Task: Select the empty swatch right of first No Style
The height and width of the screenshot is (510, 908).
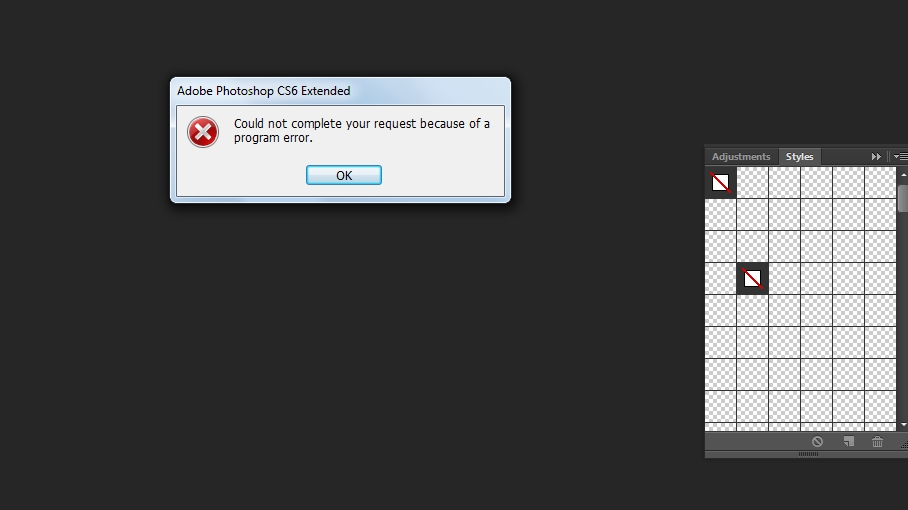Action: [x=752, y=183]
